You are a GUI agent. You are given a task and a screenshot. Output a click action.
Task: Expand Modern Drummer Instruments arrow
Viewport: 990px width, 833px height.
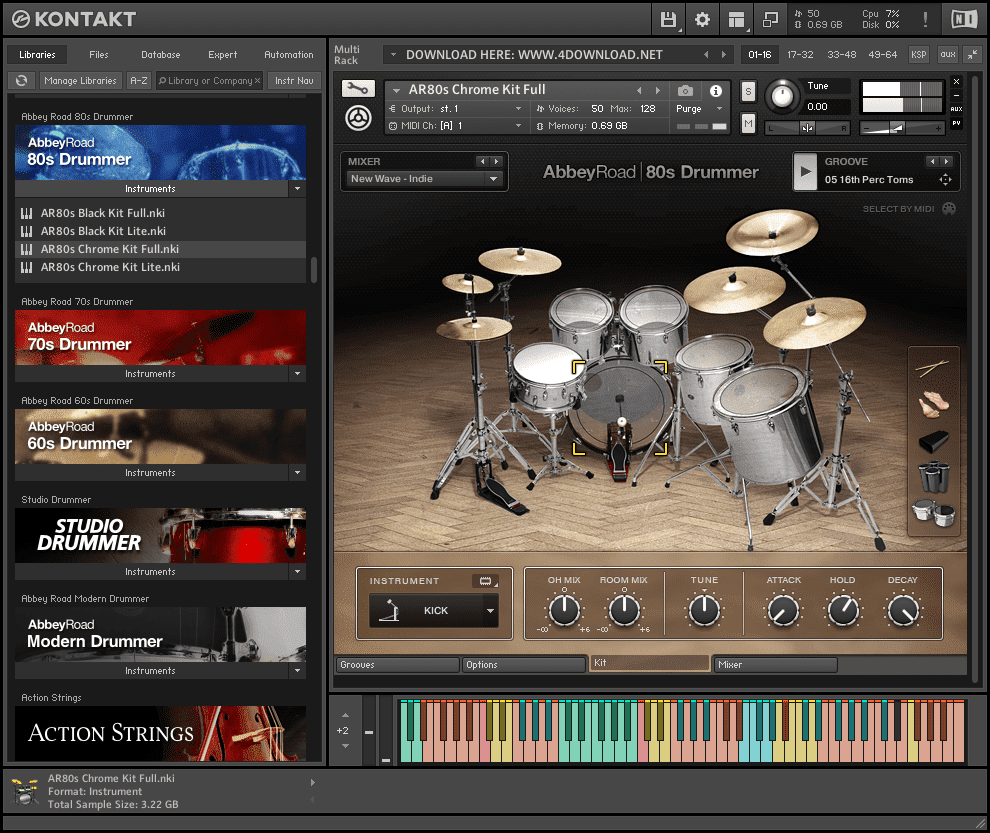pos(297,671)
